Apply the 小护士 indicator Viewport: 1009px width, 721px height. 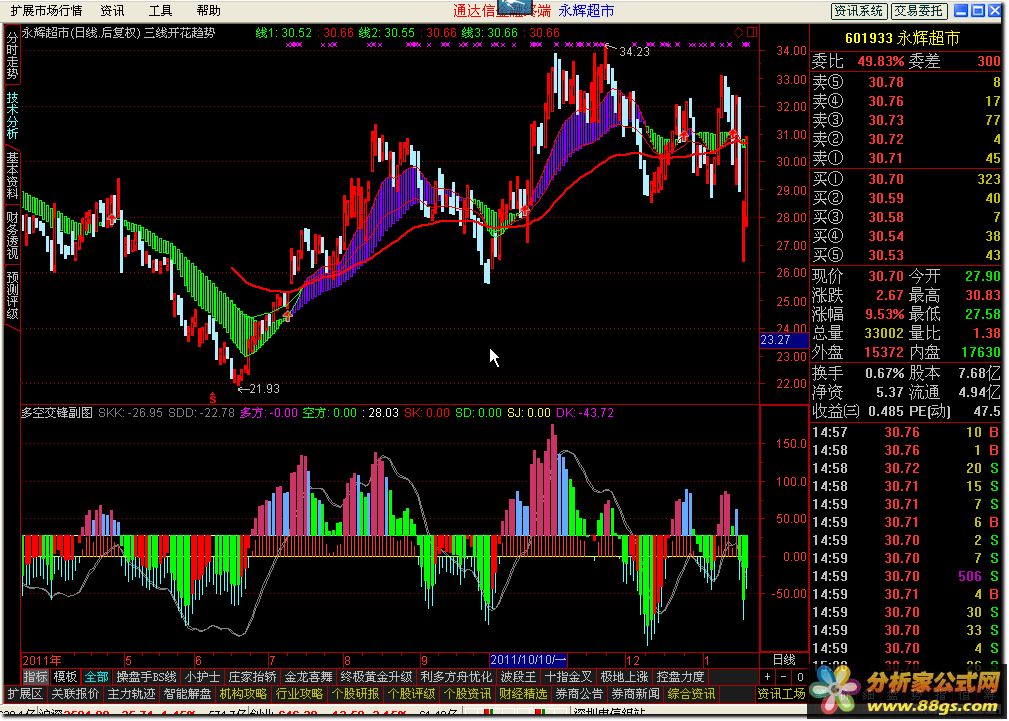pos(202,677)
